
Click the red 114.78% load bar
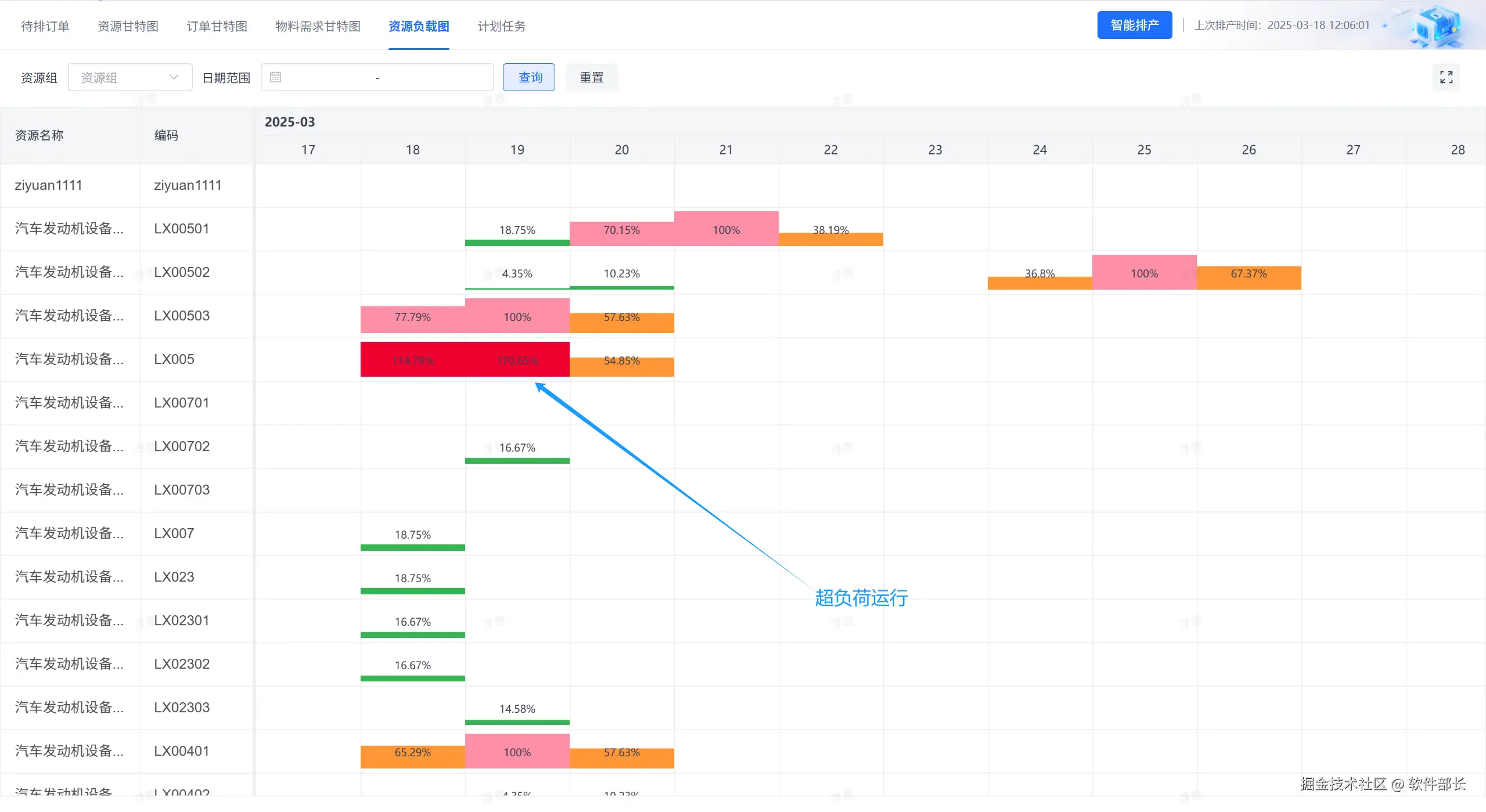coord(412,360)
